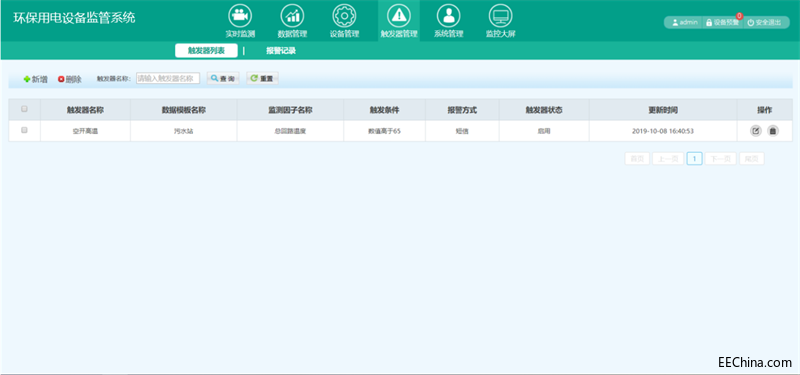Click the 监测因子名称 column header
This screenshot has height=375, width=800.
tap(290, 110)
